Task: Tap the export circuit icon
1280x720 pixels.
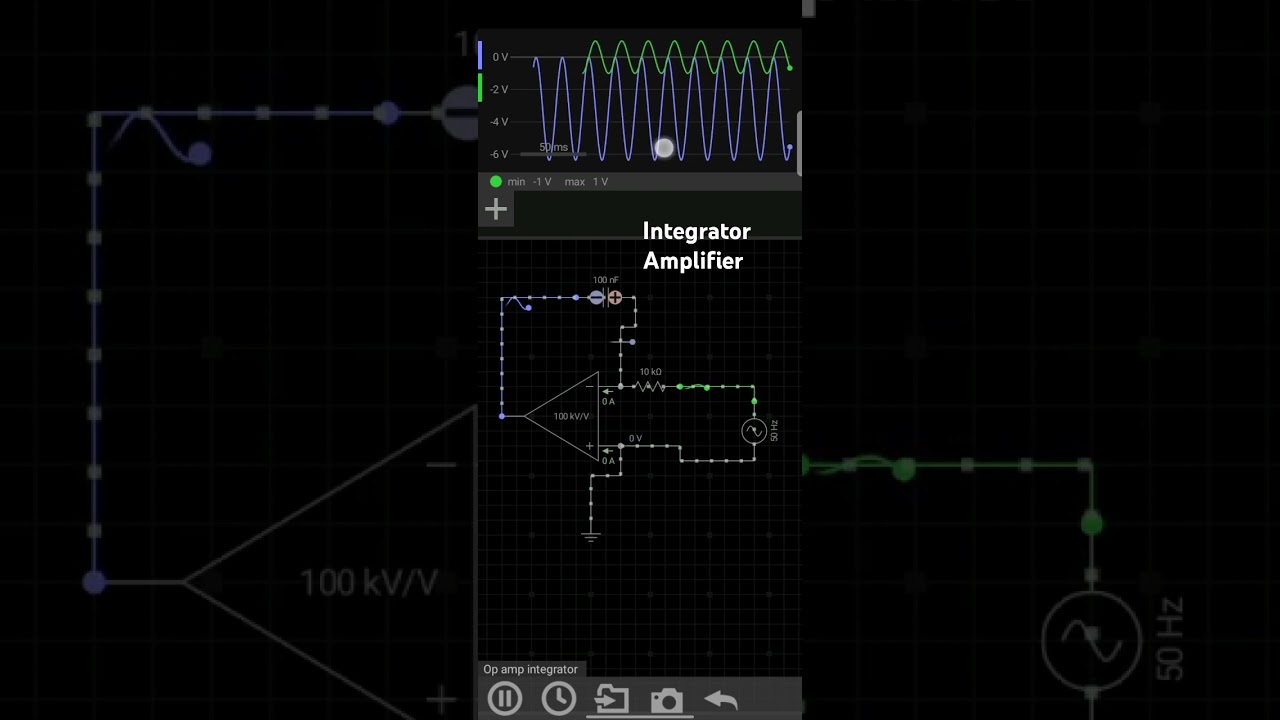Action: tap(612, 698)
